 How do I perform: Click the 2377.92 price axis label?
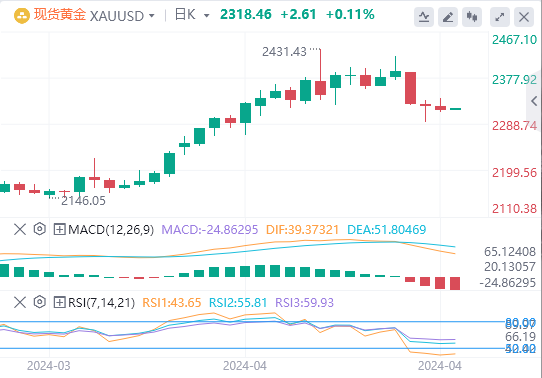(514, 80)
